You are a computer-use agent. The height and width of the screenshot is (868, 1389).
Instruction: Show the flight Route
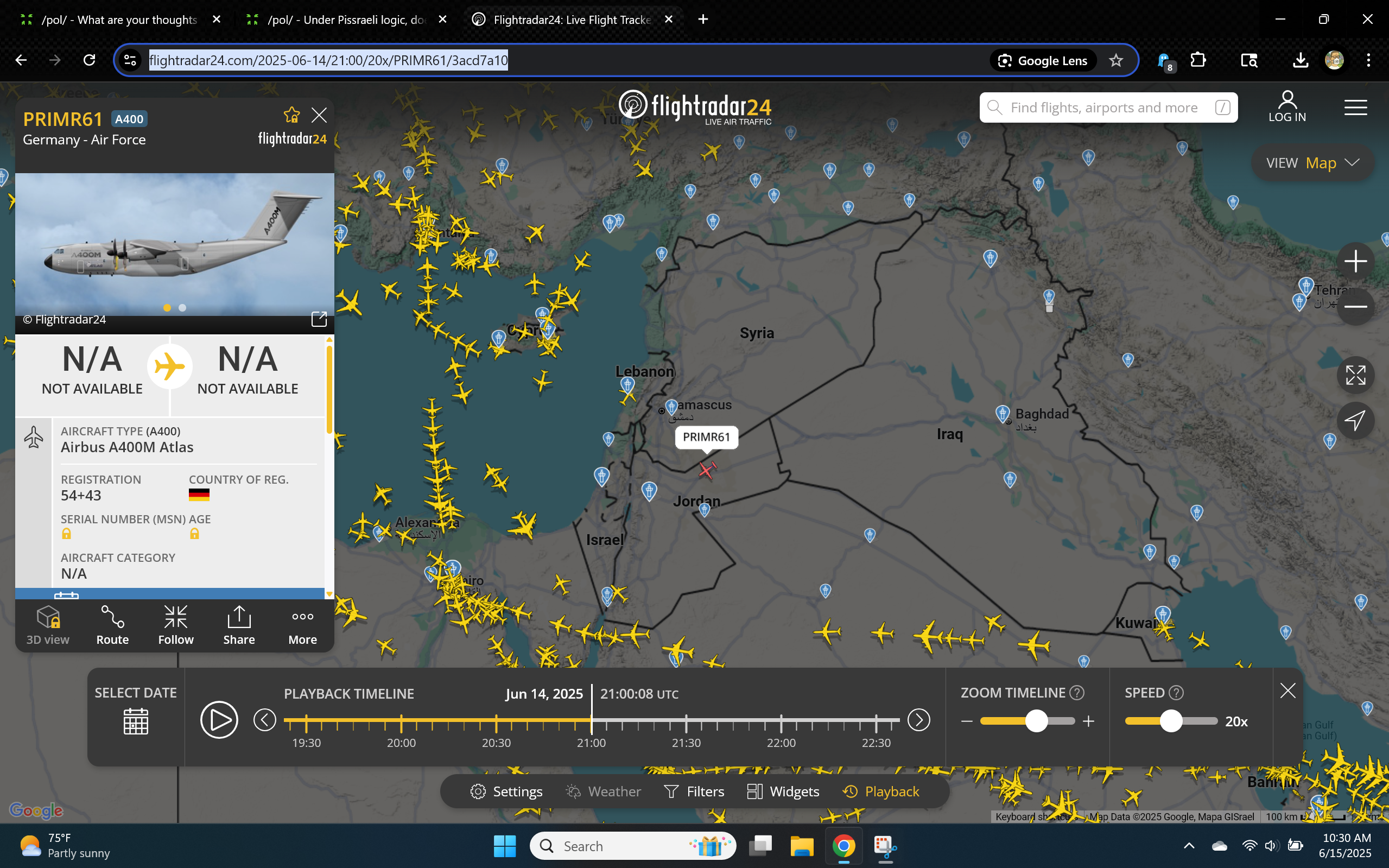pos(112,625)
